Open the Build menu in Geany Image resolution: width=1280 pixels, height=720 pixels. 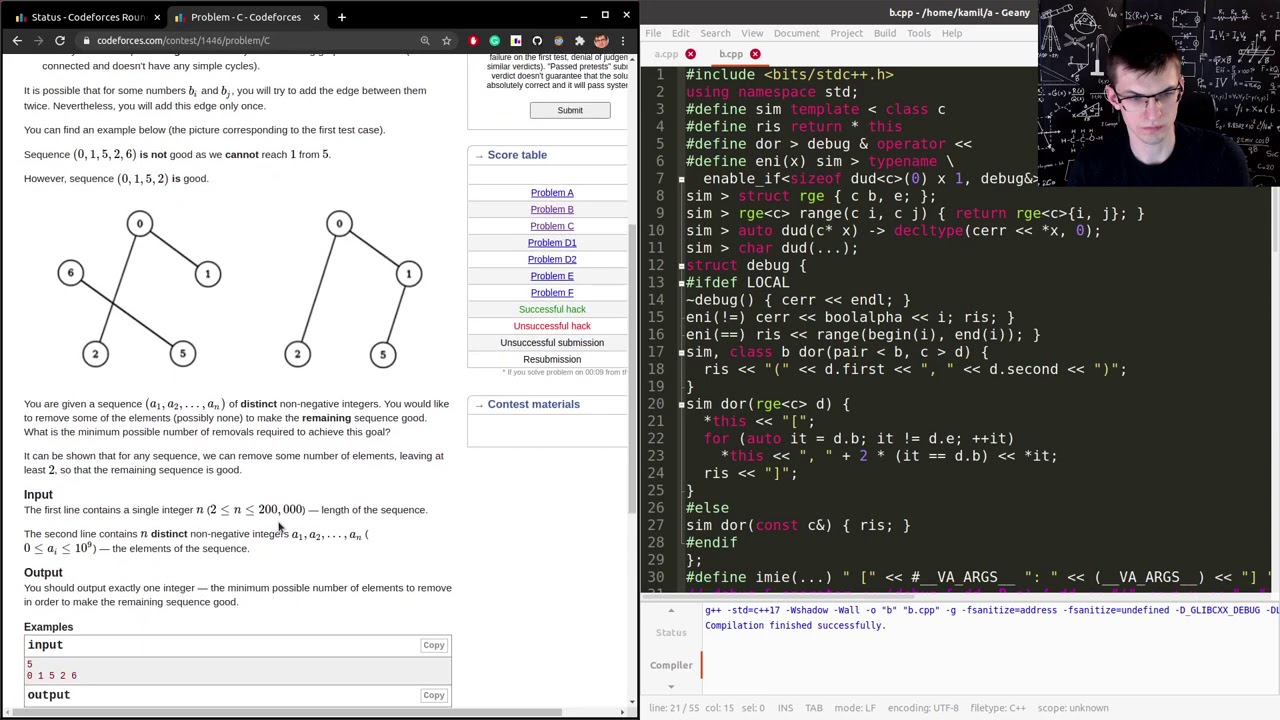point(885,33)
